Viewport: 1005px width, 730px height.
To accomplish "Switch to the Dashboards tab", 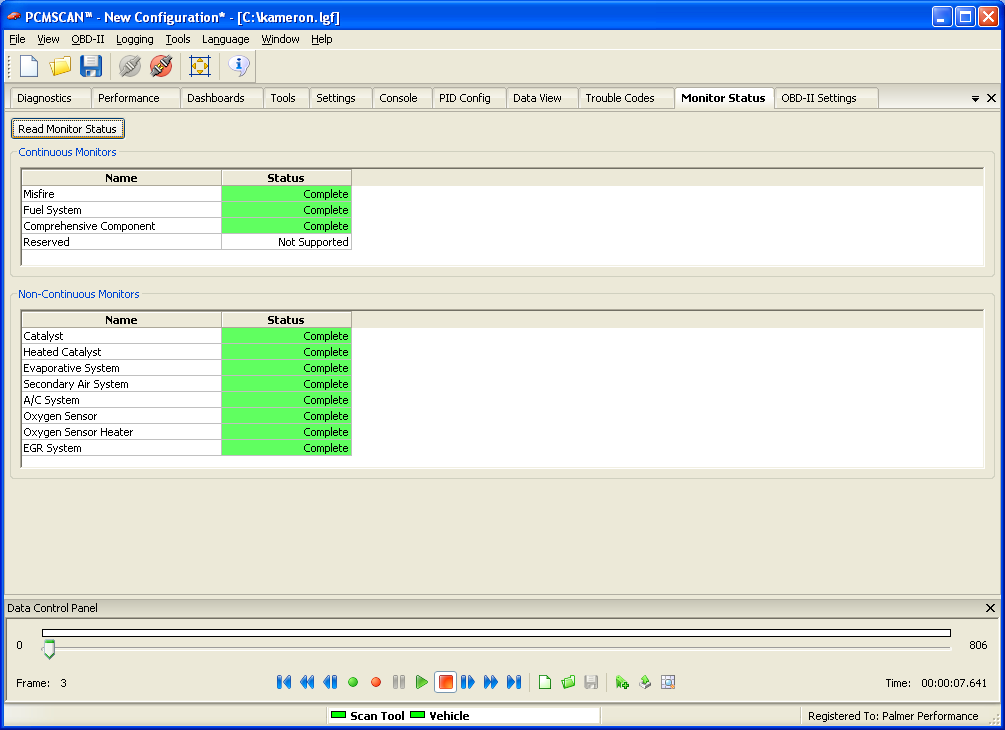I will tap(222, 98).
